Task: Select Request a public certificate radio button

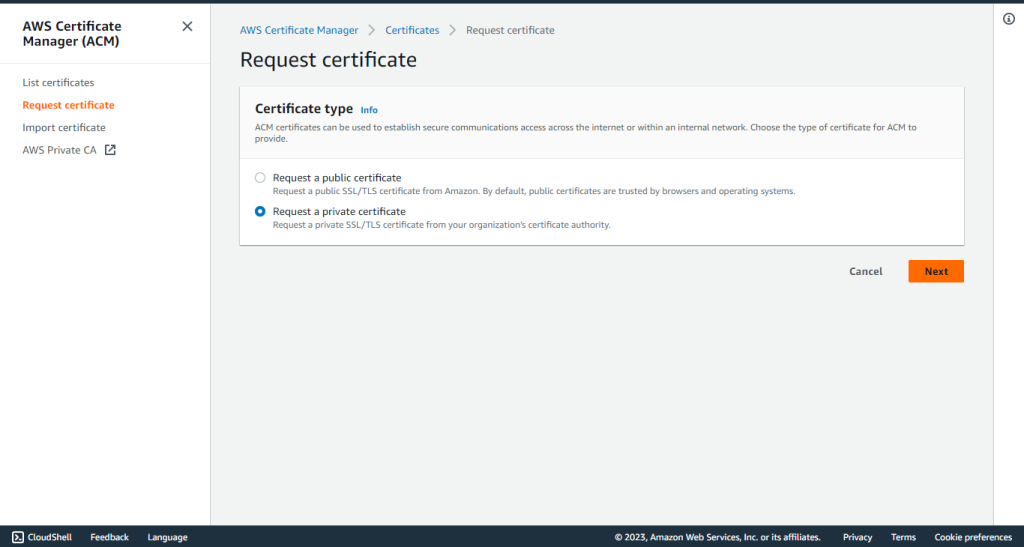Action: coord(260,178)
